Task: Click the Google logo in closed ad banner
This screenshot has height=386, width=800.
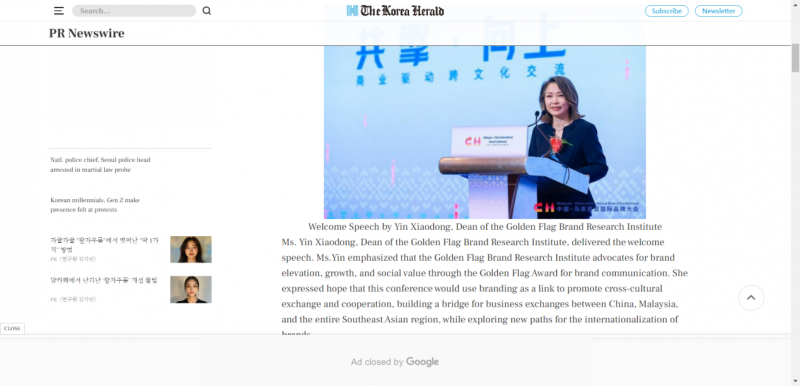Action: click(422, 362)
